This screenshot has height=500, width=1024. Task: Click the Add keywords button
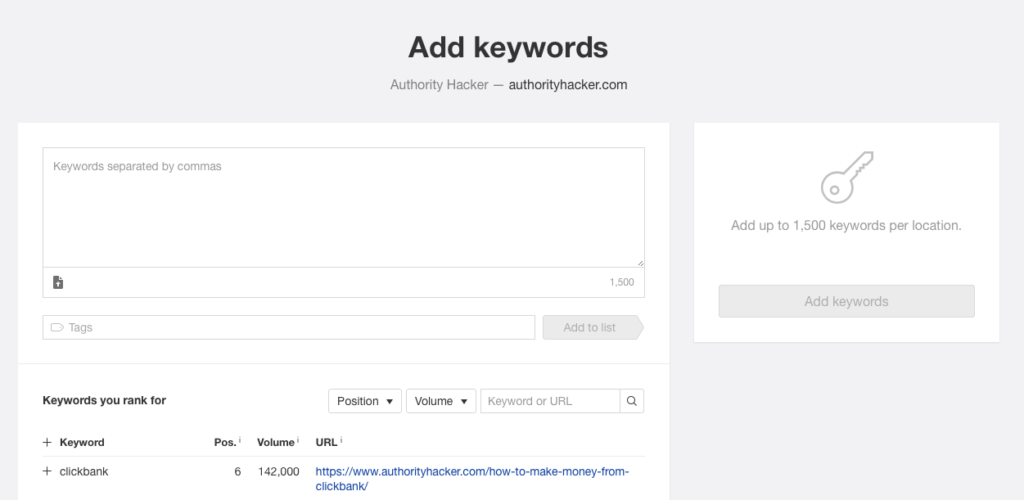tap(846, 302)
